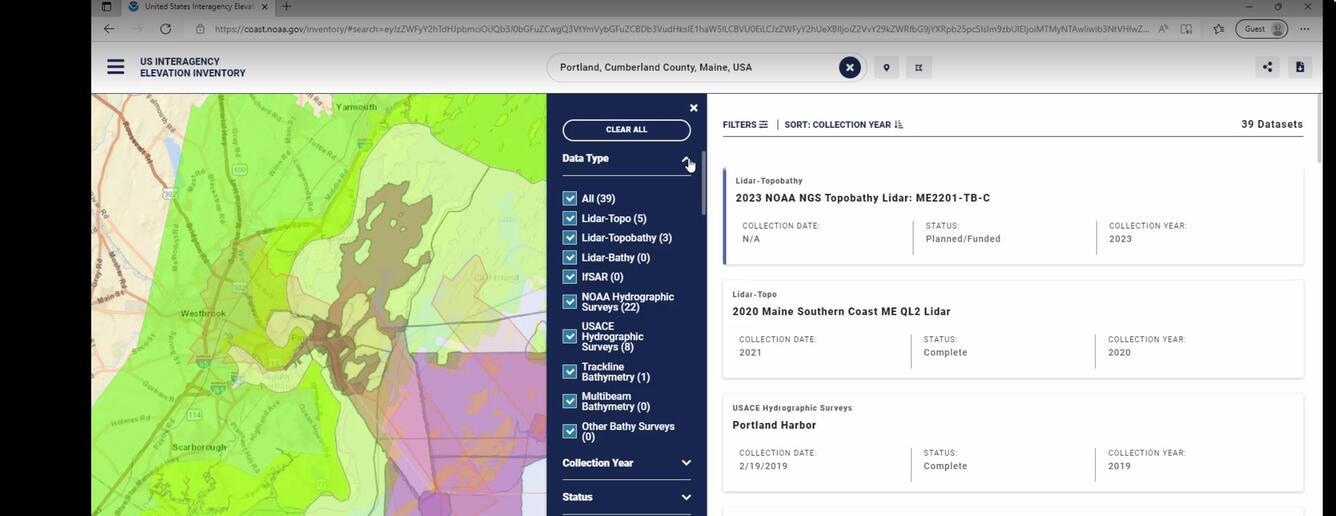Open a new browser tab

pos(286,6)
